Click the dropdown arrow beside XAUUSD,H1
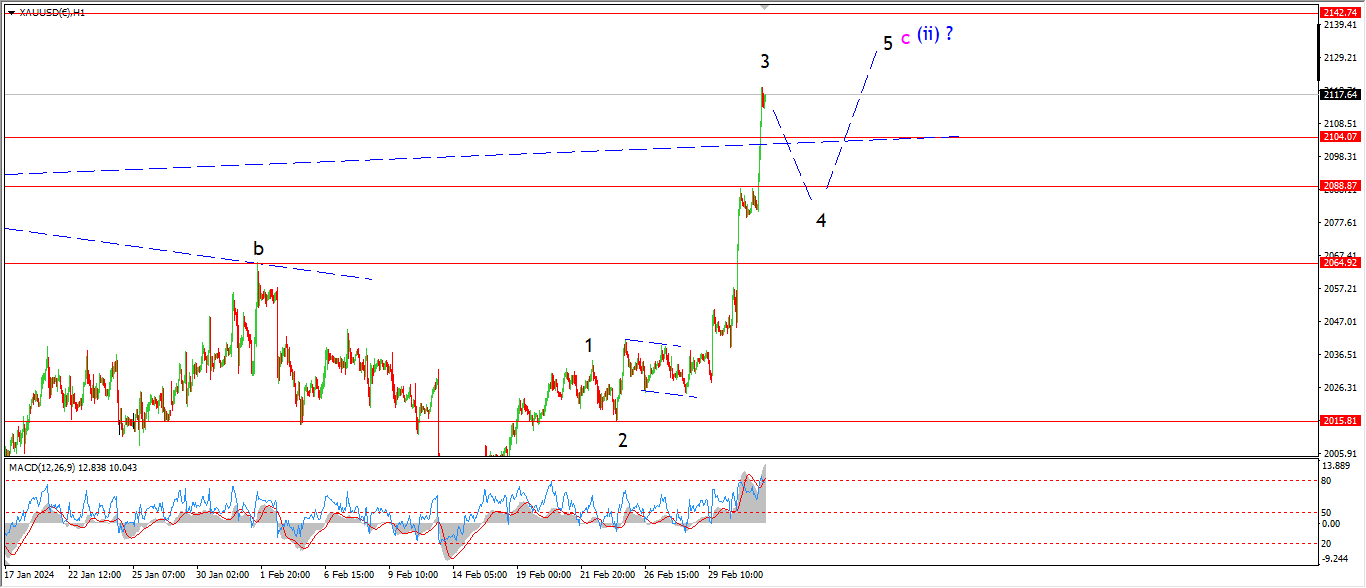The image size is (1366, 588). [x=11, y=12]
